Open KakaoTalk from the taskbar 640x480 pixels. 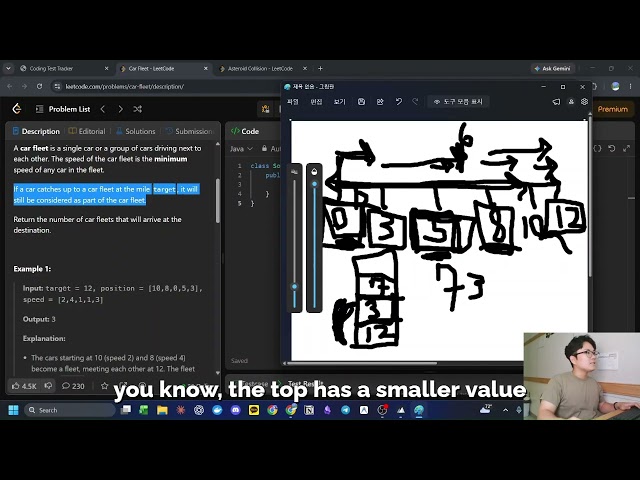pyautogui.click(x=254, y=410)
